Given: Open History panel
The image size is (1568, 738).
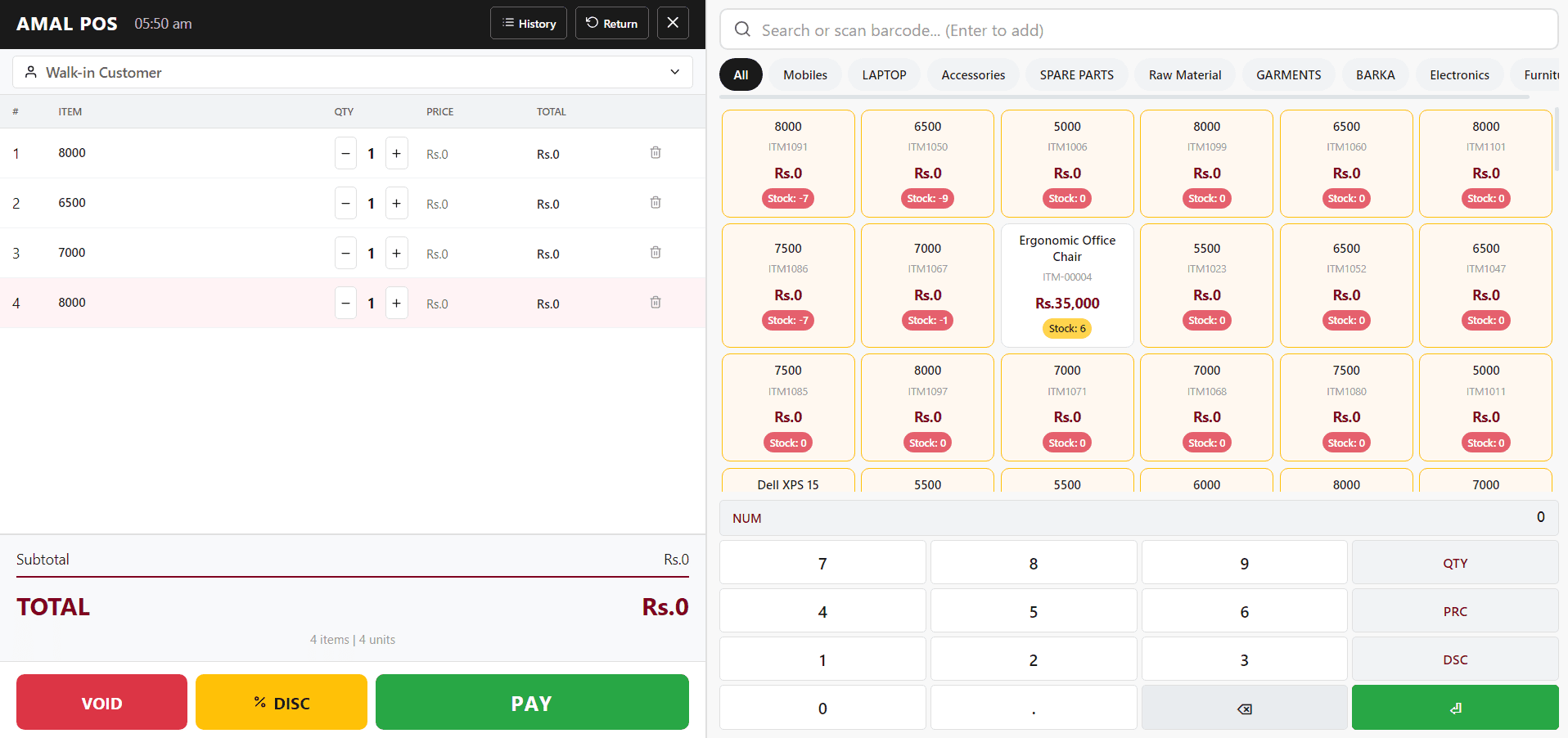Looking at the screenshot, I should click(529, 23).
